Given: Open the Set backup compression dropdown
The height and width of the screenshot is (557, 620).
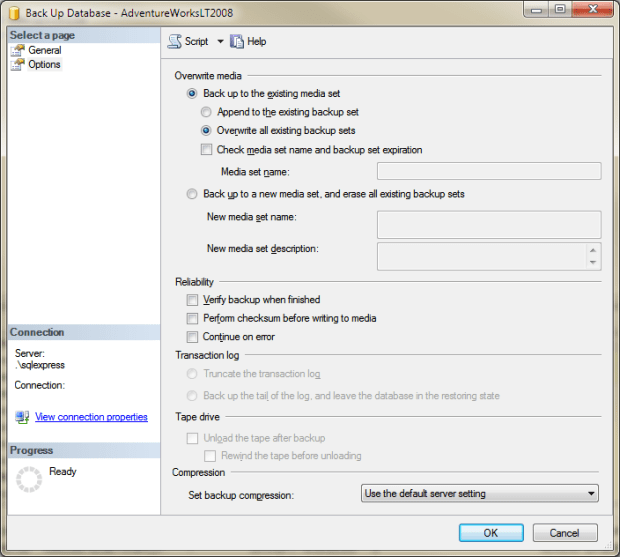Looking at the screenshot, I should (480, 494).
